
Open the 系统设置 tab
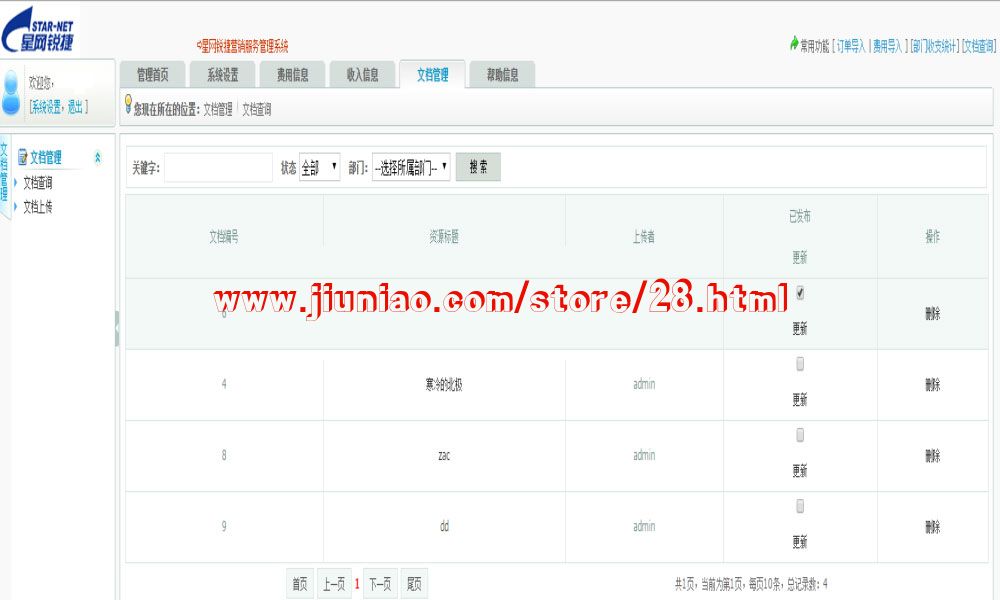(x=223, y=75)
